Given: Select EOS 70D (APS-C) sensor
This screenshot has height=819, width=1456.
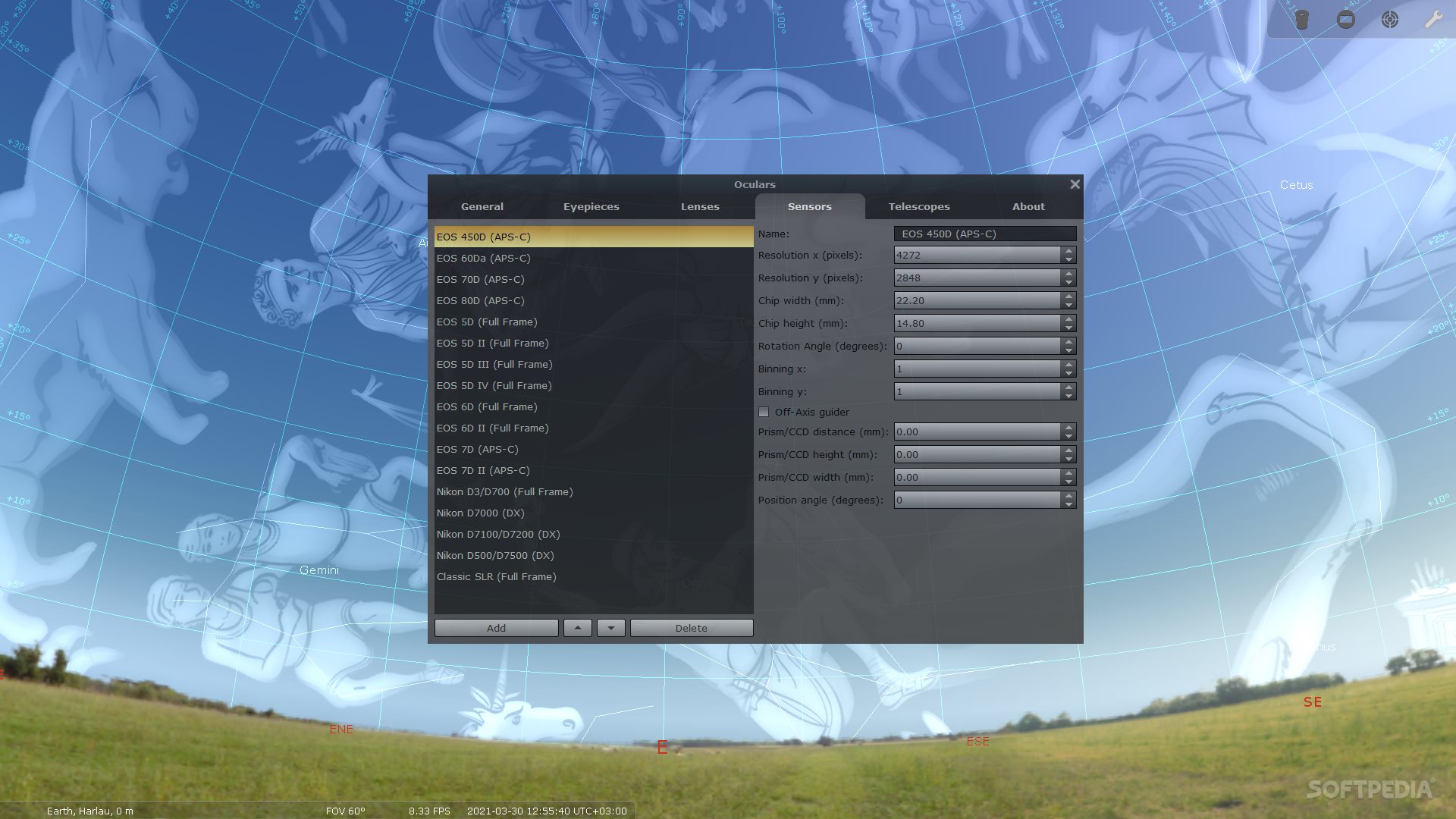Looking at the screenshot, I should 594,279.
